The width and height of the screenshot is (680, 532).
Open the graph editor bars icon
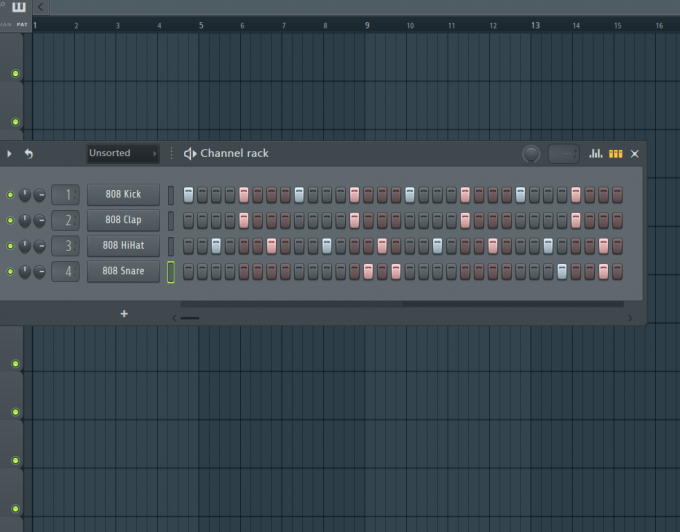[x=595, y=153]
